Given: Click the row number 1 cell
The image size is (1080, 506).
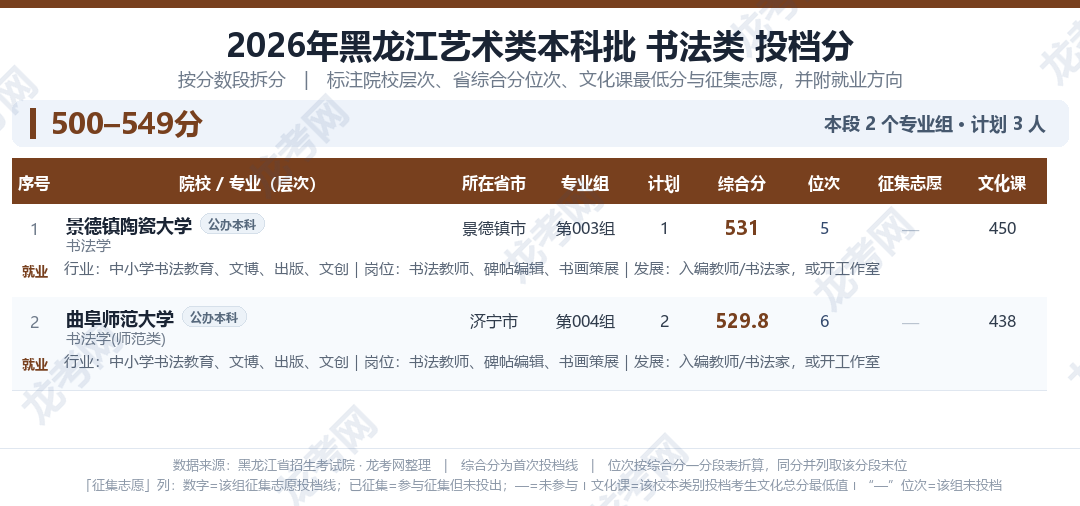Looking at the screenshot, I should point(34,229).
